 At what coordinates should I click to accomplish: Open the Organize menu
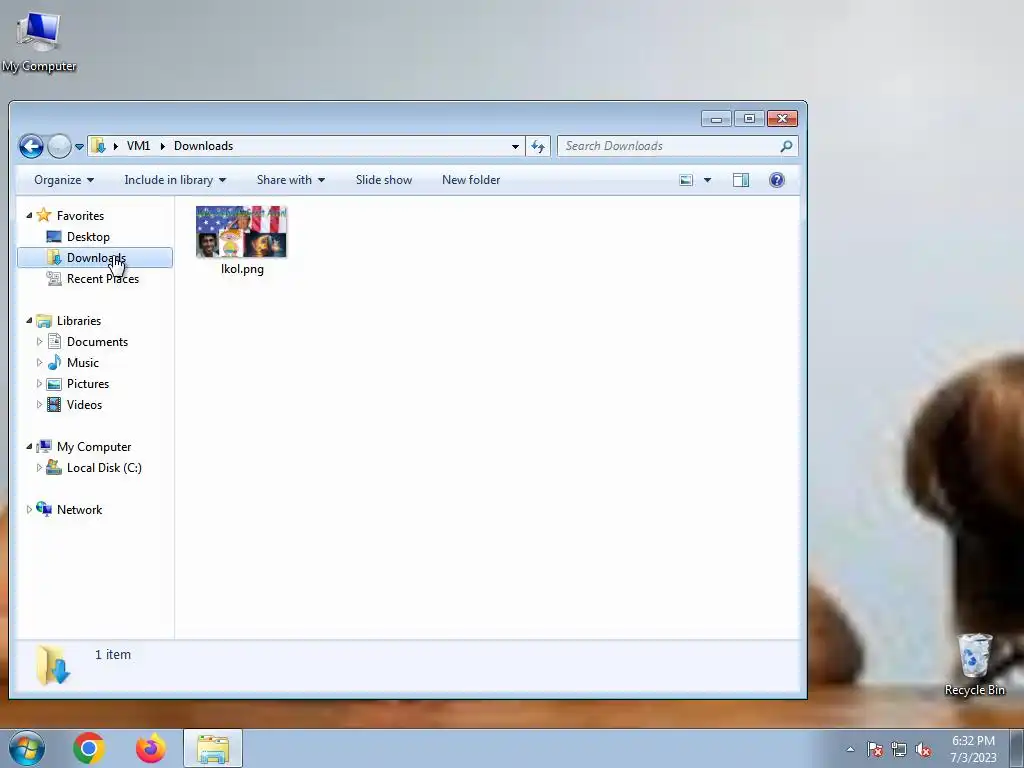[64, 180]
